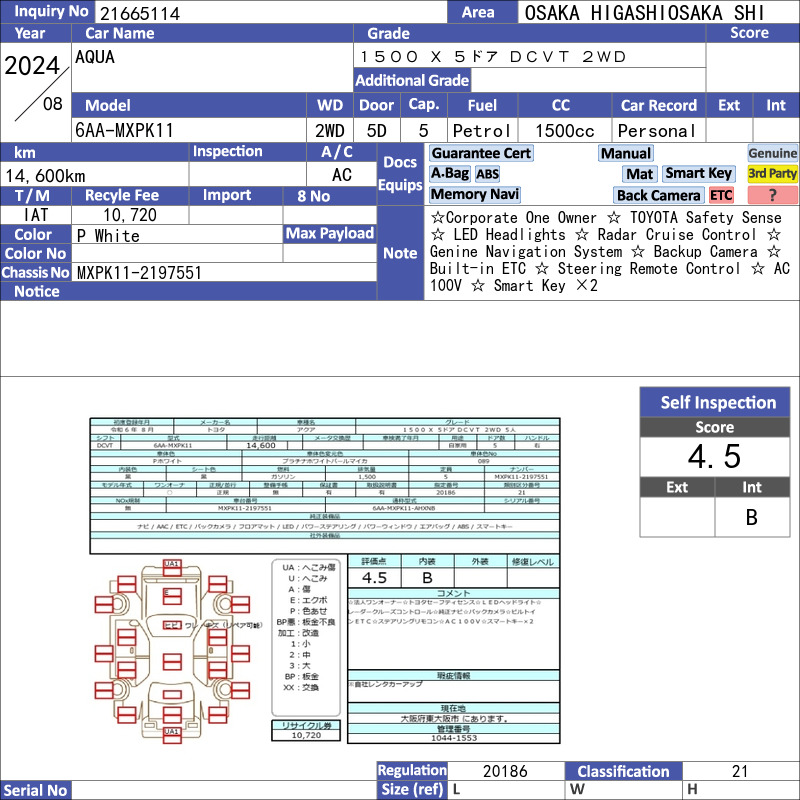
Task: Click the Smart Key badge
Action: [x=699, y=173]
